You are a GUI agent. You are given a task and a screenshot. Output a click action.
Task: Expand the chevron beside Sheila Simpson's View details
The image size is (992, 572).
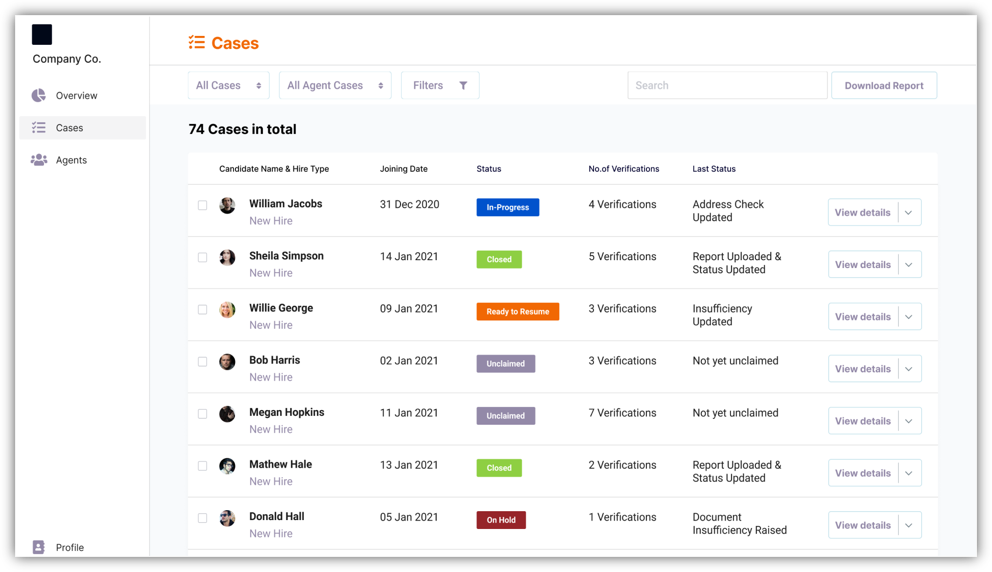[x=909, y=264]
